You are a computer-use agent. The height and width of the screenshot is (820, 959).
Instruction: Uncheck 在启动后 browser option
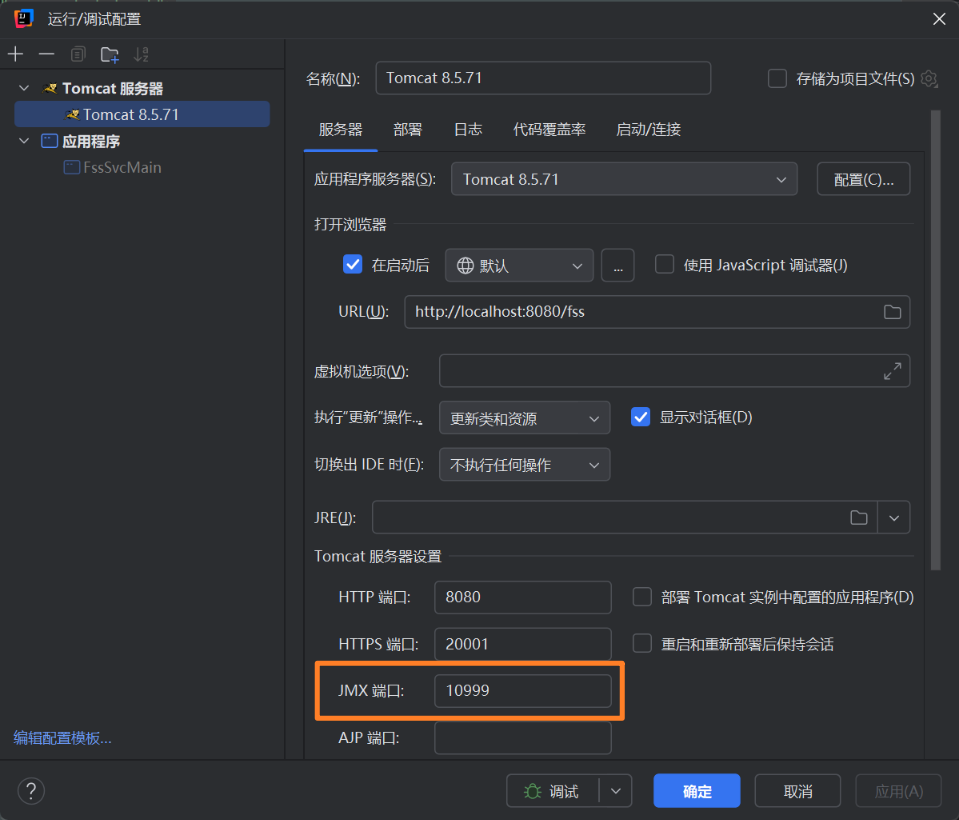click(352, 264)
